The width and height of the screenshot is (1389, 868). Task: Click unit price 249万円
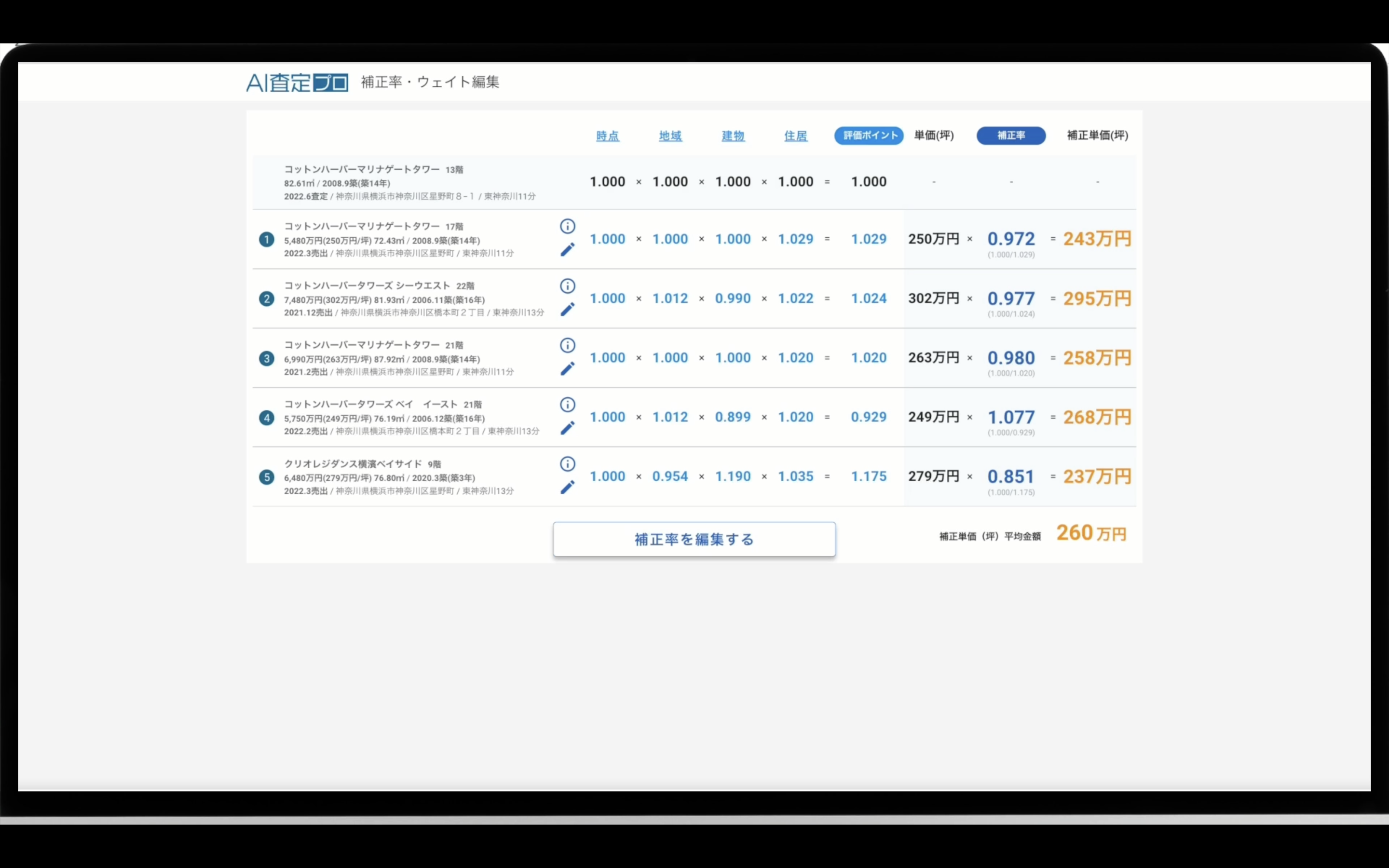[x=933, y=417]
